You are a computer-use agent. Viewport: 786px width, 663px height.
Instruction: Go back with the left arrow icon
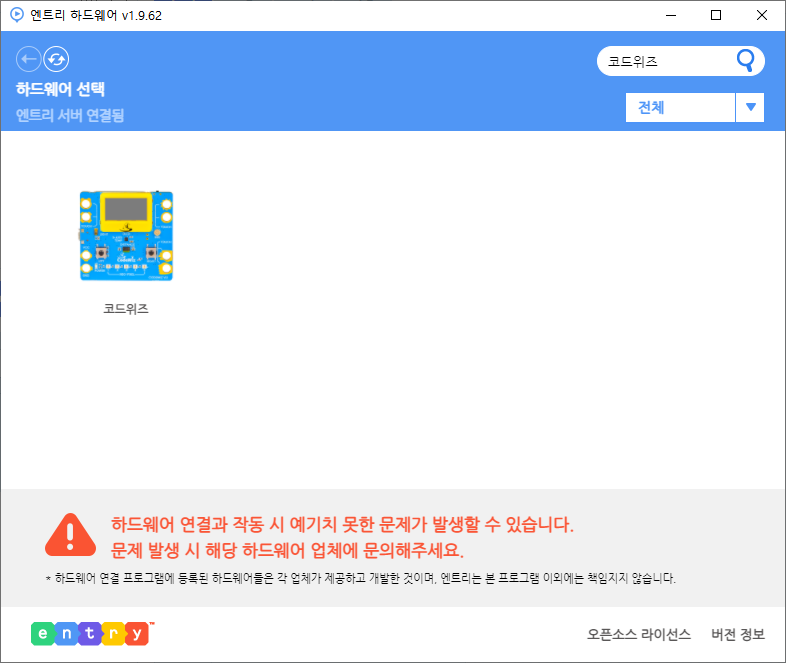pyautogui.click(x=29, y=59)
